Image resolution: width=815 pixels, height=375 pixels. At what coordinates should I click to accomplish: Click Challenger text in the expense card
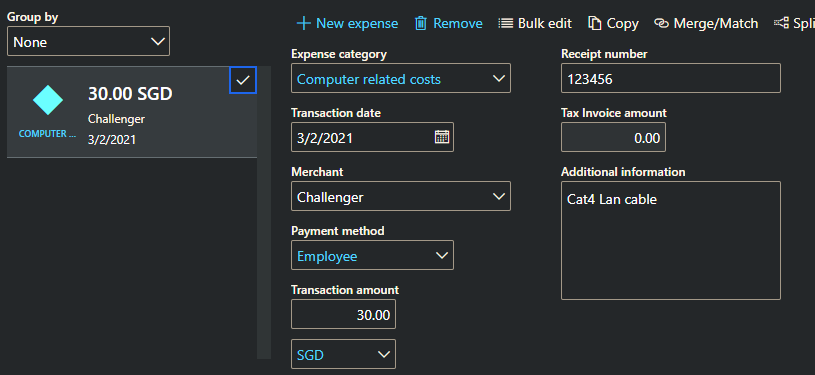click(x=116, y=119)
